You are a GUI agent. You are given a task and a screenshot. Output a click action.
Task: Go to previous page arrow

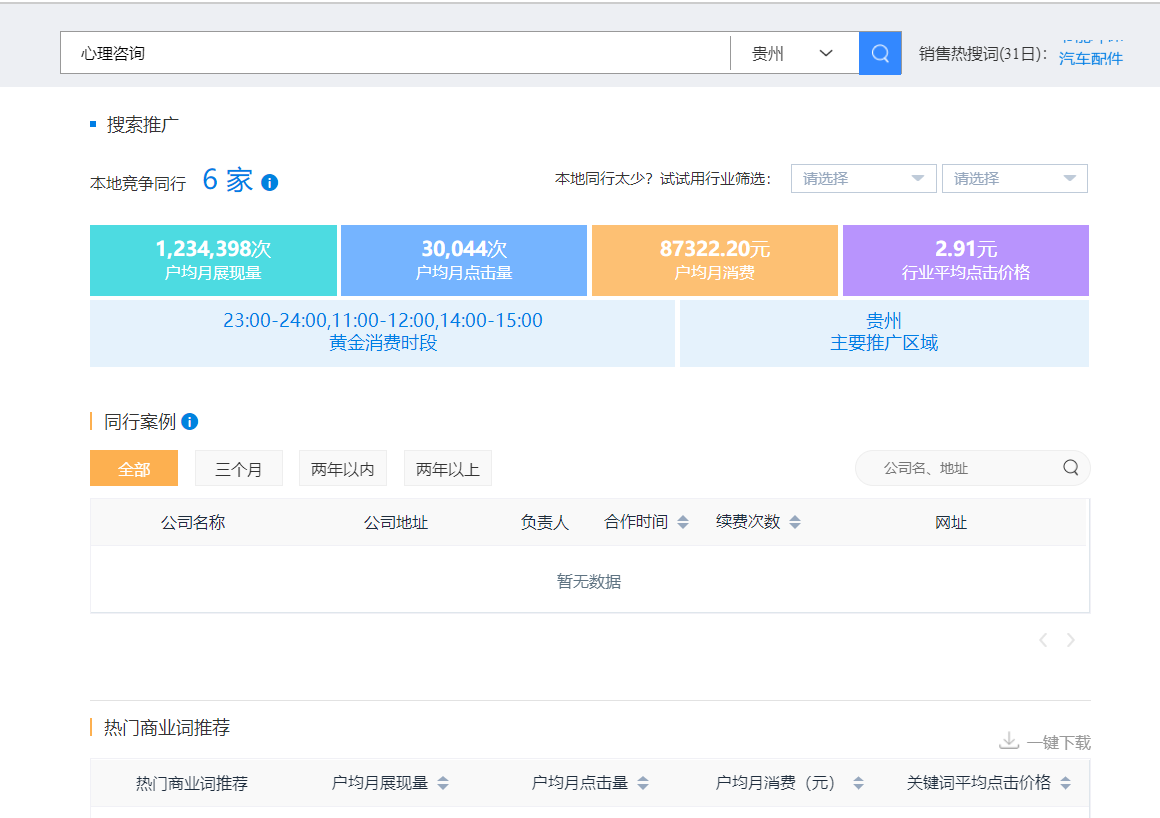1043,640
